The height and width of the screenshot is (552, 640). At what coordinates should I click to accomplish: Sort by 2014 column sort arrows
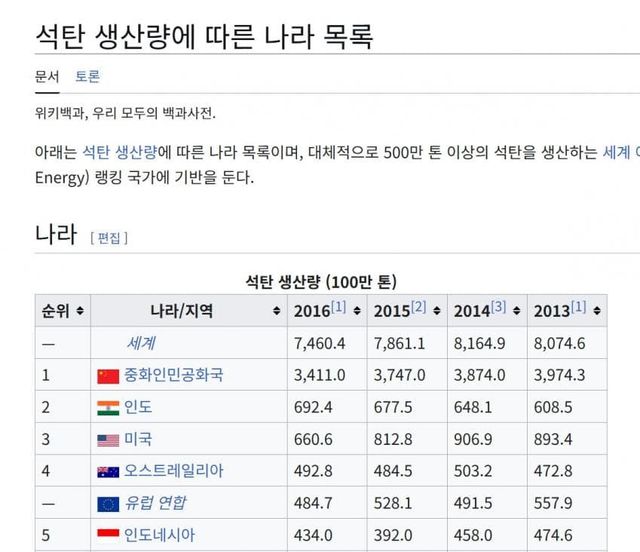(x=516, y=311)
